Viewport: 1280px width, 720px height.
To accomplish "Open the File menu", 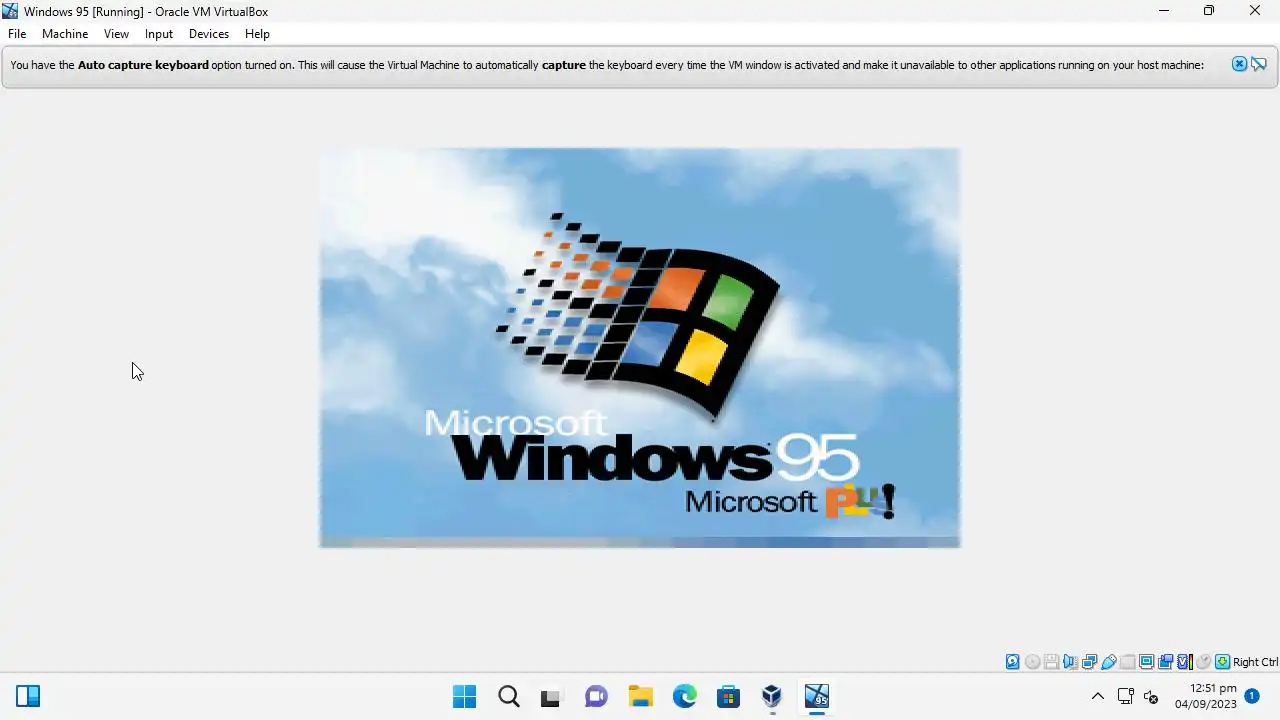I will pos(17,34).
